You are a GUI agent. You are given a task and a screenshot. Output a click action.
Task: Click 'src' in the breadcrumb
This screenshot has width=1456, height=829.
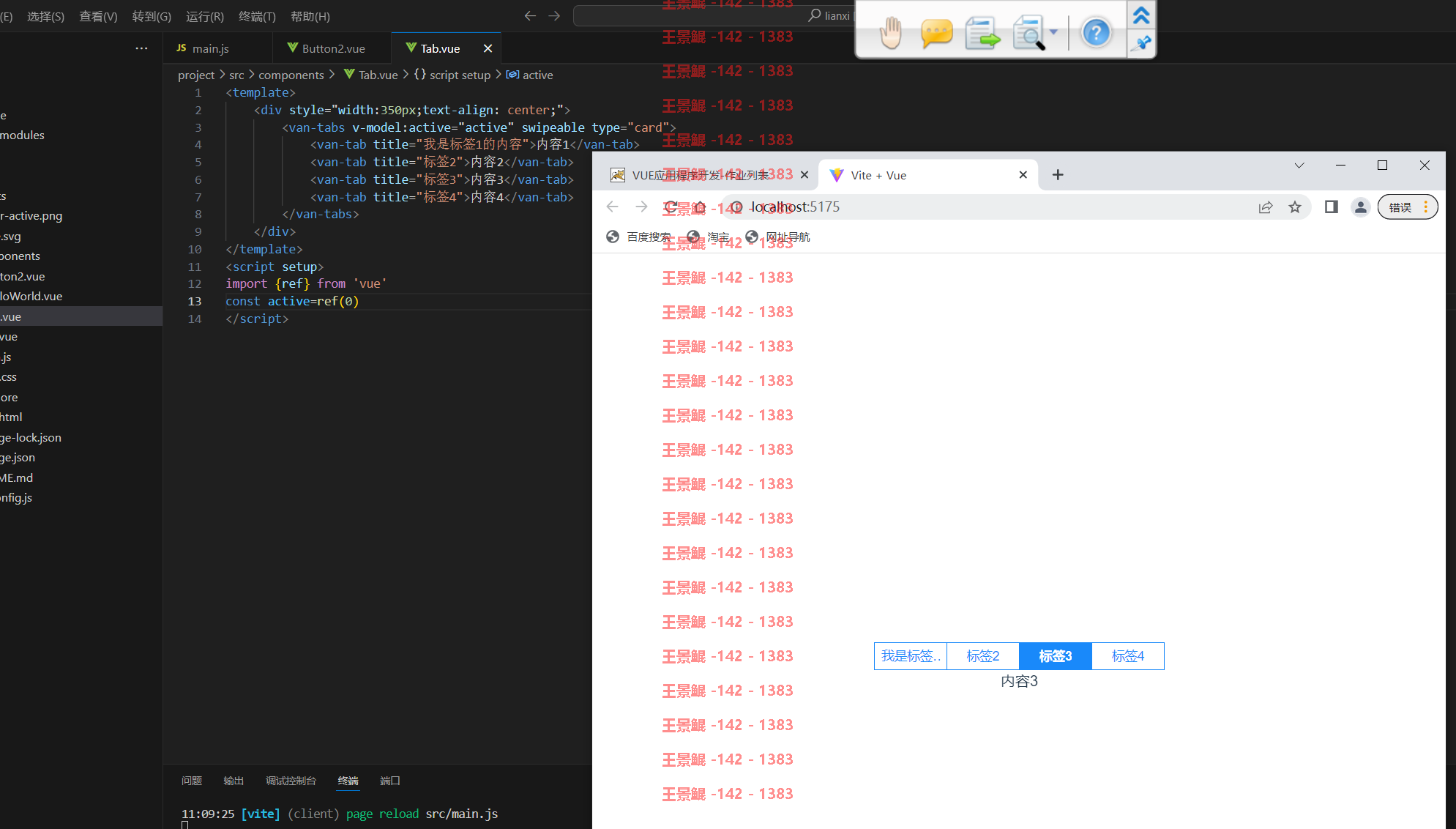[236, 75]
